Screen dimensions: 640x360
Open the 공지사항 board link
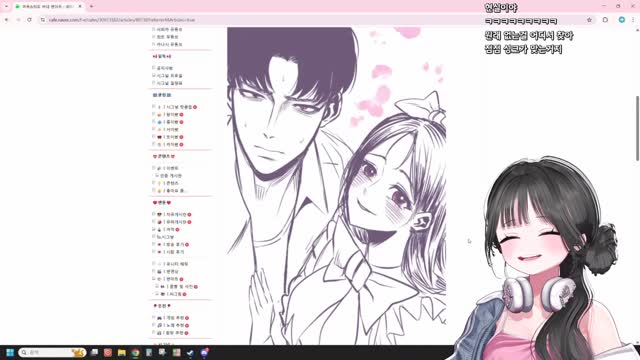click(165, 68)
